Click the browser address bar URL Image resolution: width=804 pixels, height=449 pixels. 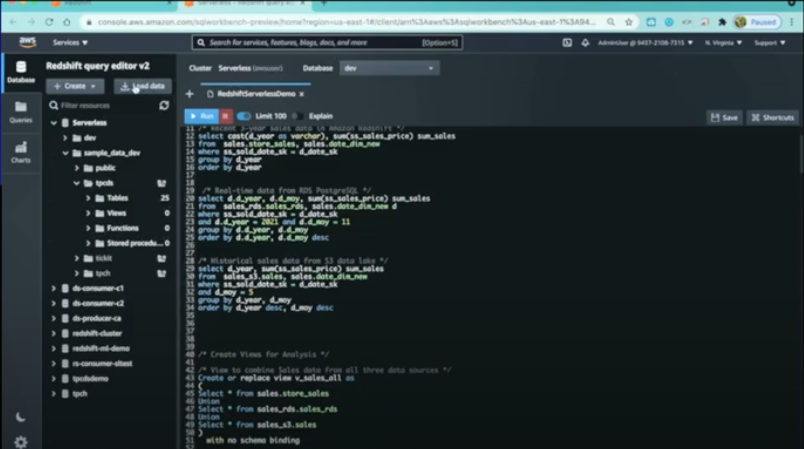(347, 22)
